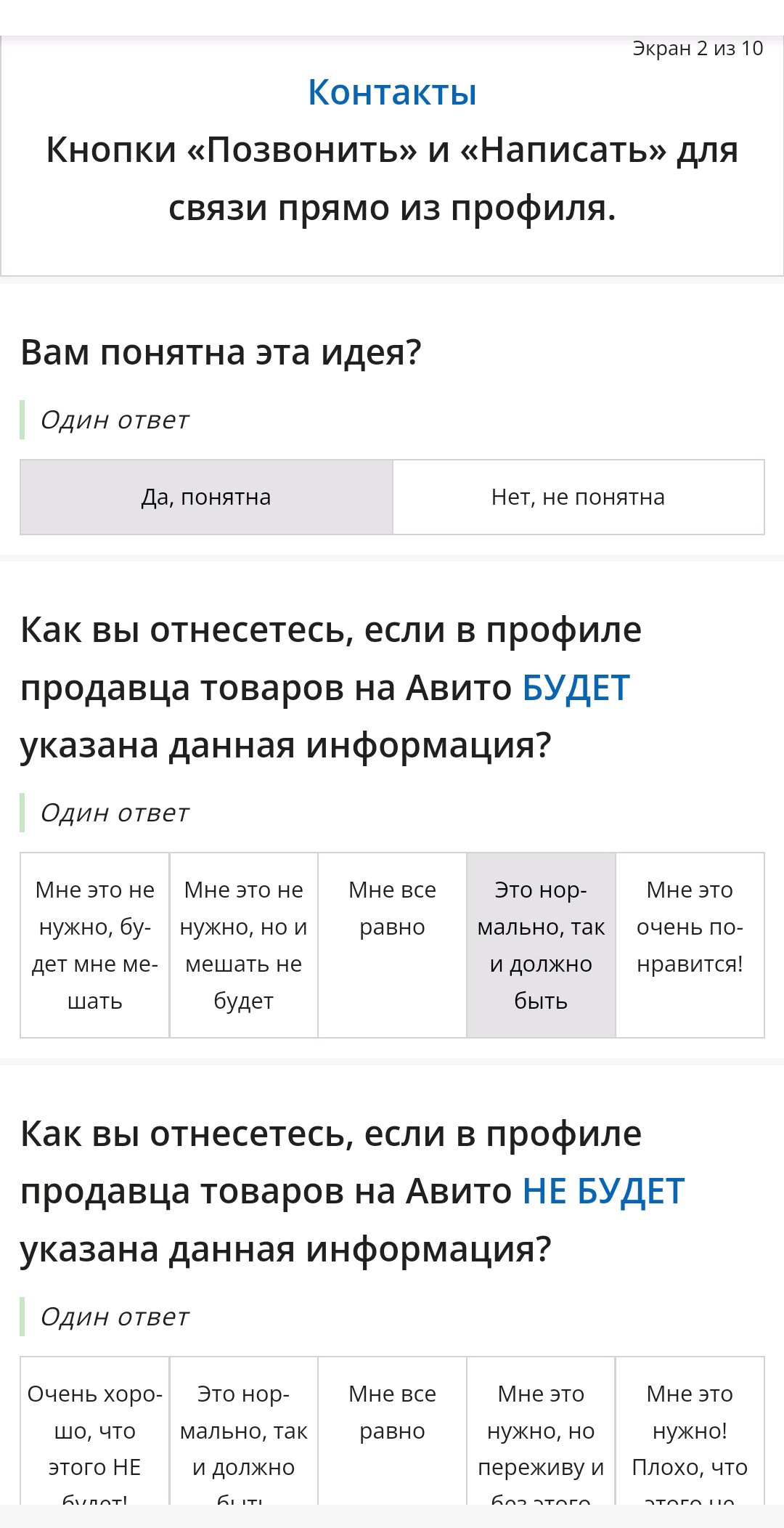Image resolution: width=784 pixels, height=1528 pixels.
Task: Select 'Очень хорошо, что этого НЕ будет!' option
Action: (x=95, y=1431)
